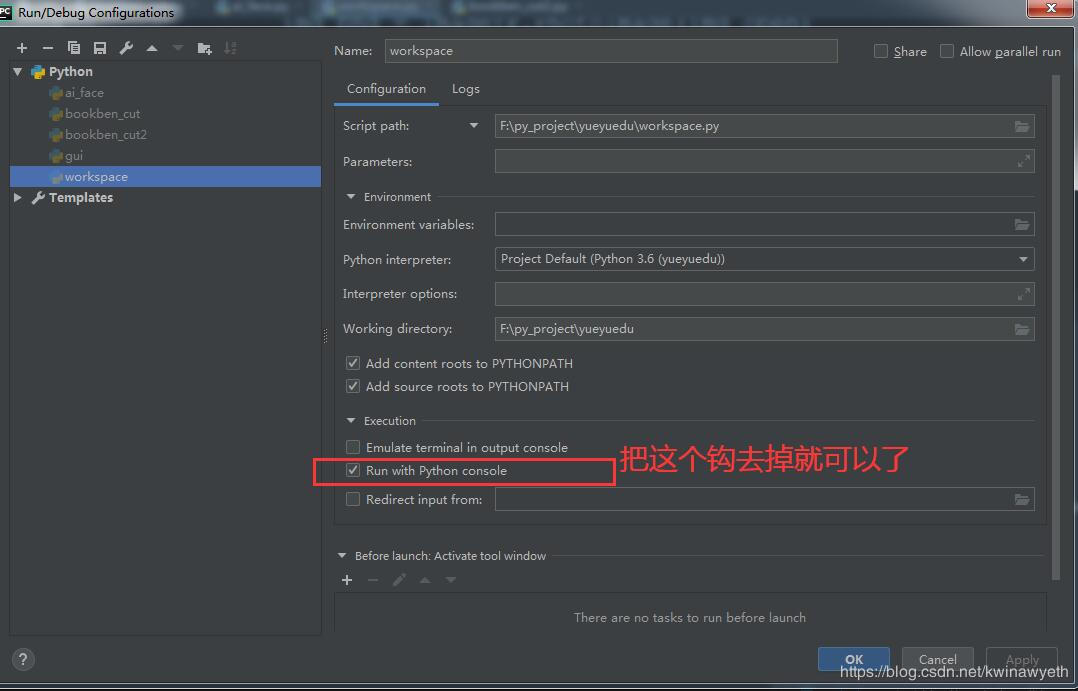Copy the selected configuration

[x=74, y=48]
